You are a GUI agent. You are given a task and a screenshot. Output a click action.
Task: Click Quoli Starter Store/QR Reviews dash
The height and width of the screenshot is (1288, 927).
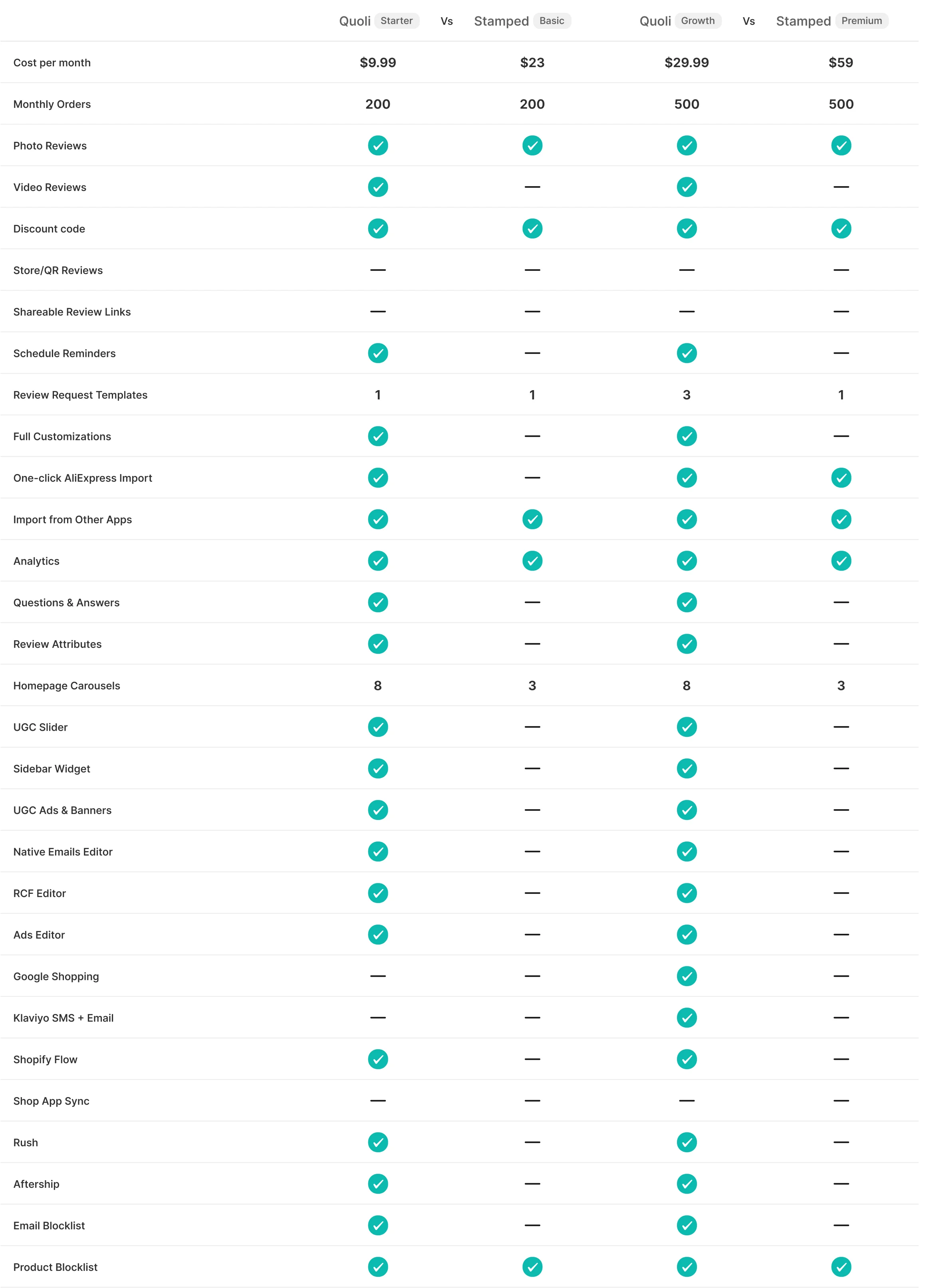pyautogui.click(x=378, y=270)
